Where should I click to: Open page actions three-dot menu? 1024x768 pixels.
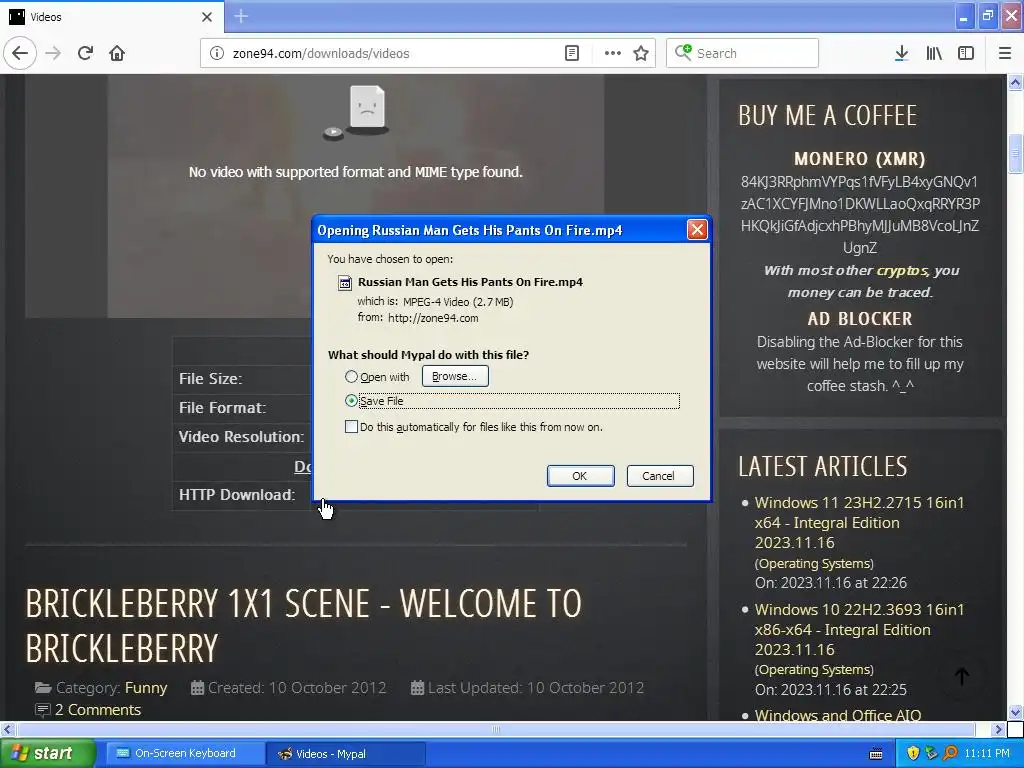point(613,53)
